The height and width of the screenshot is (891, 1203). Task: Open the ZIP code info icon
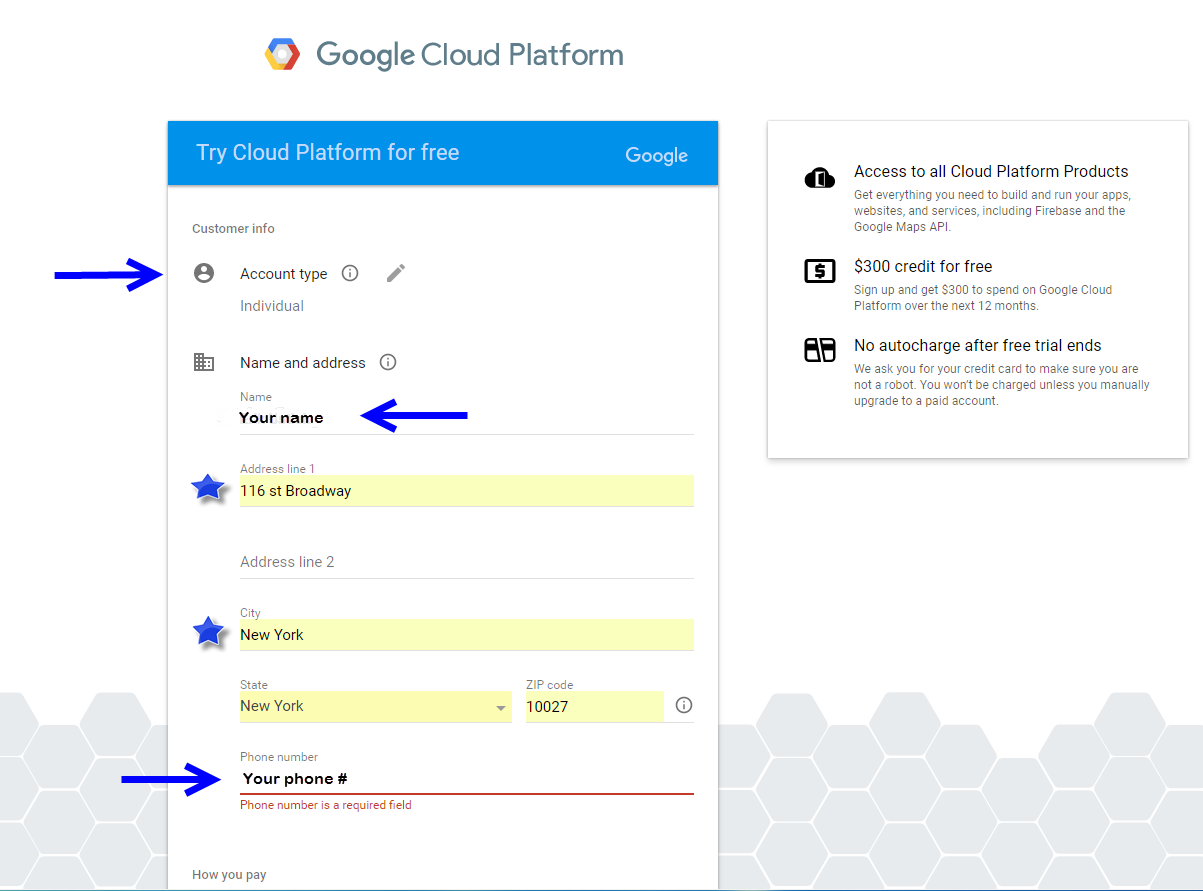click(684, 705)
